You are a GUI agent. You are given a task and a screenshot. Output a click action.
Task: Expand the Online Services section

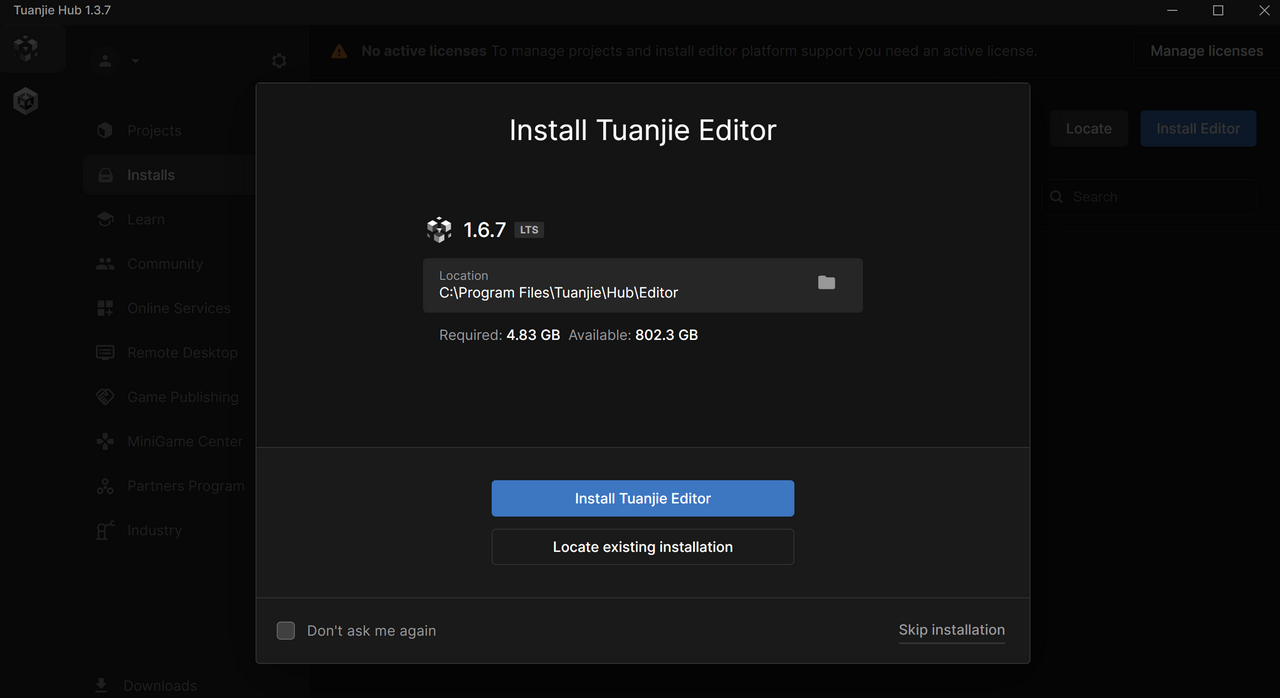178,307
